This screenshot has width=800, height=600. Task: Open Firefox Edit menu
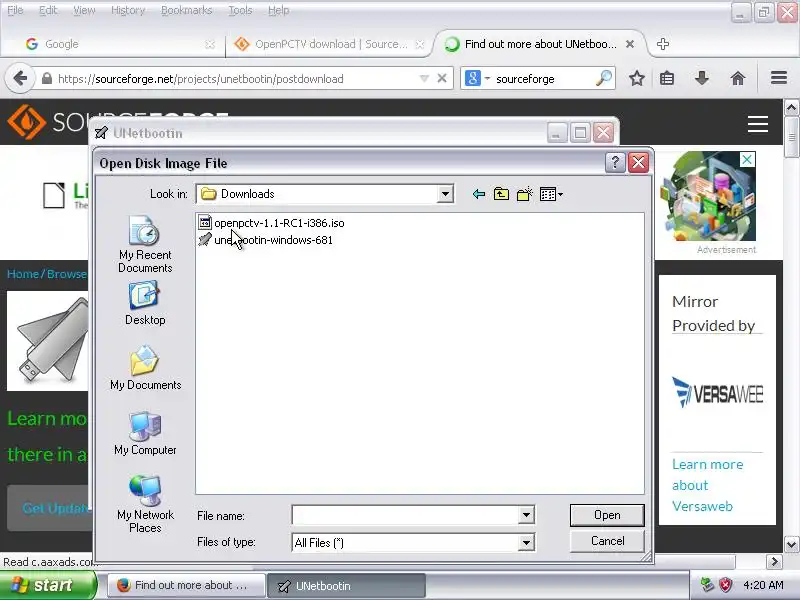pos(48,10)
